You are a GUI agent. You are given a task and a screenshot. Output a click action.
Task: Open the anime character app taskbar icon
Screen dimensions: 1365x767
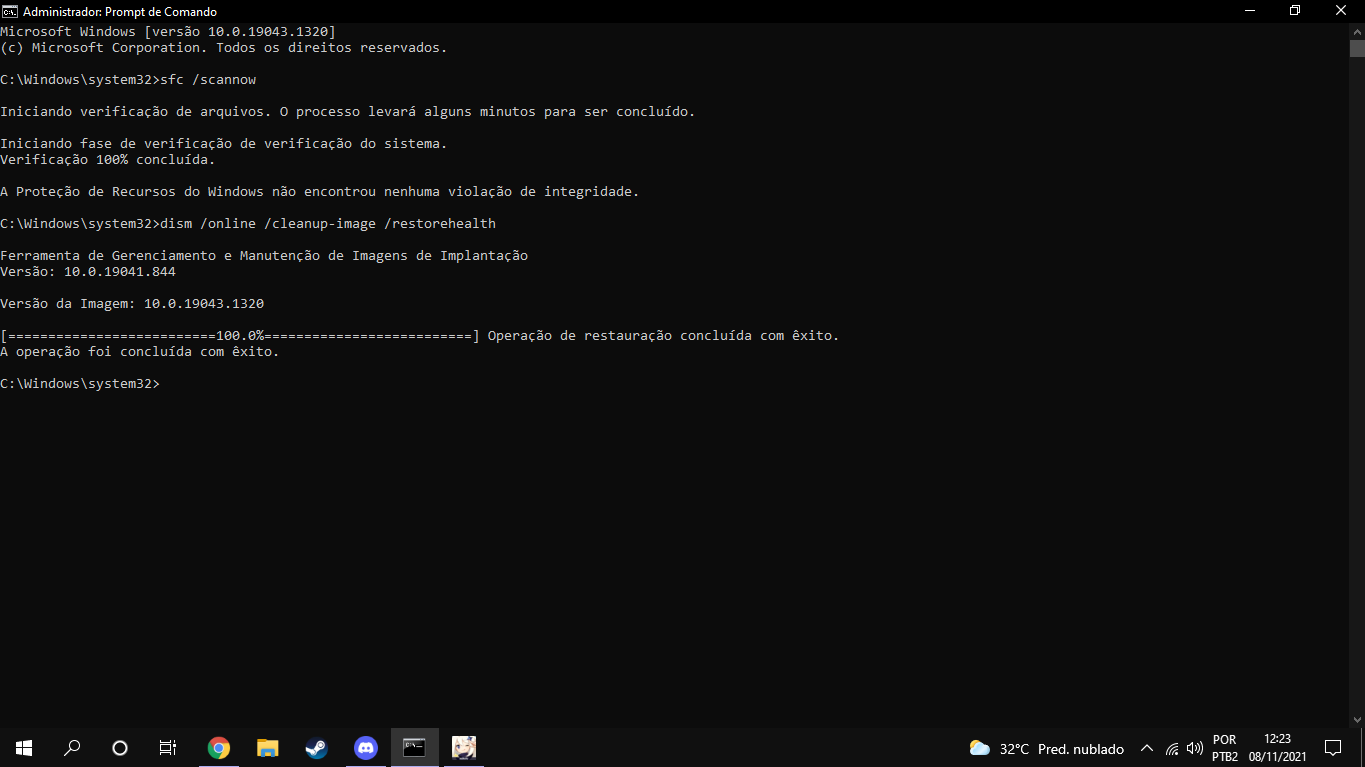(463, 748)
